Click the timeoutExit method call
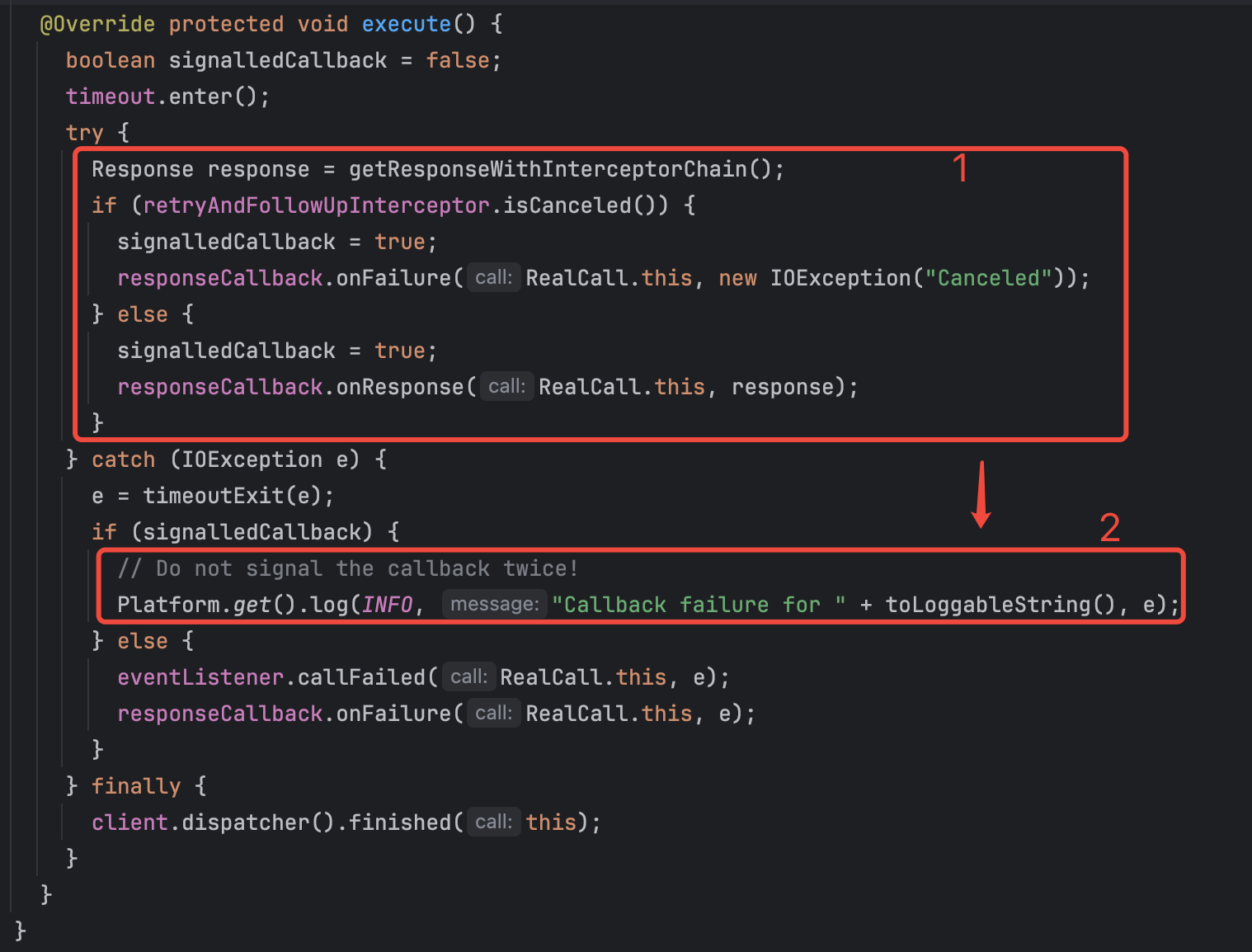The height and width of the screenshot is (952, 1252). (x=213, y=496)
